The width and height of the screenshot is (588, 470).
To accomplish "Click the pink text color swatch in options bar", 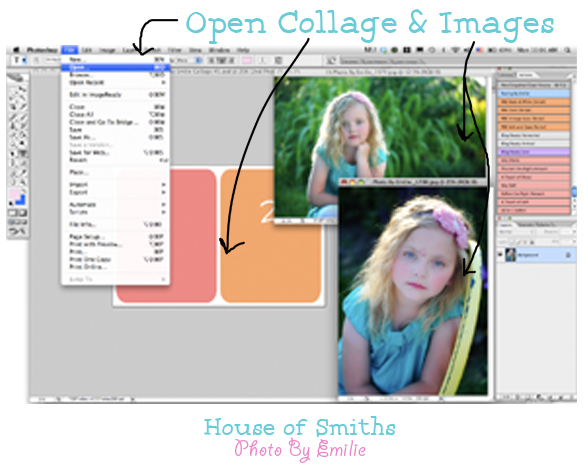I will 246,60.
